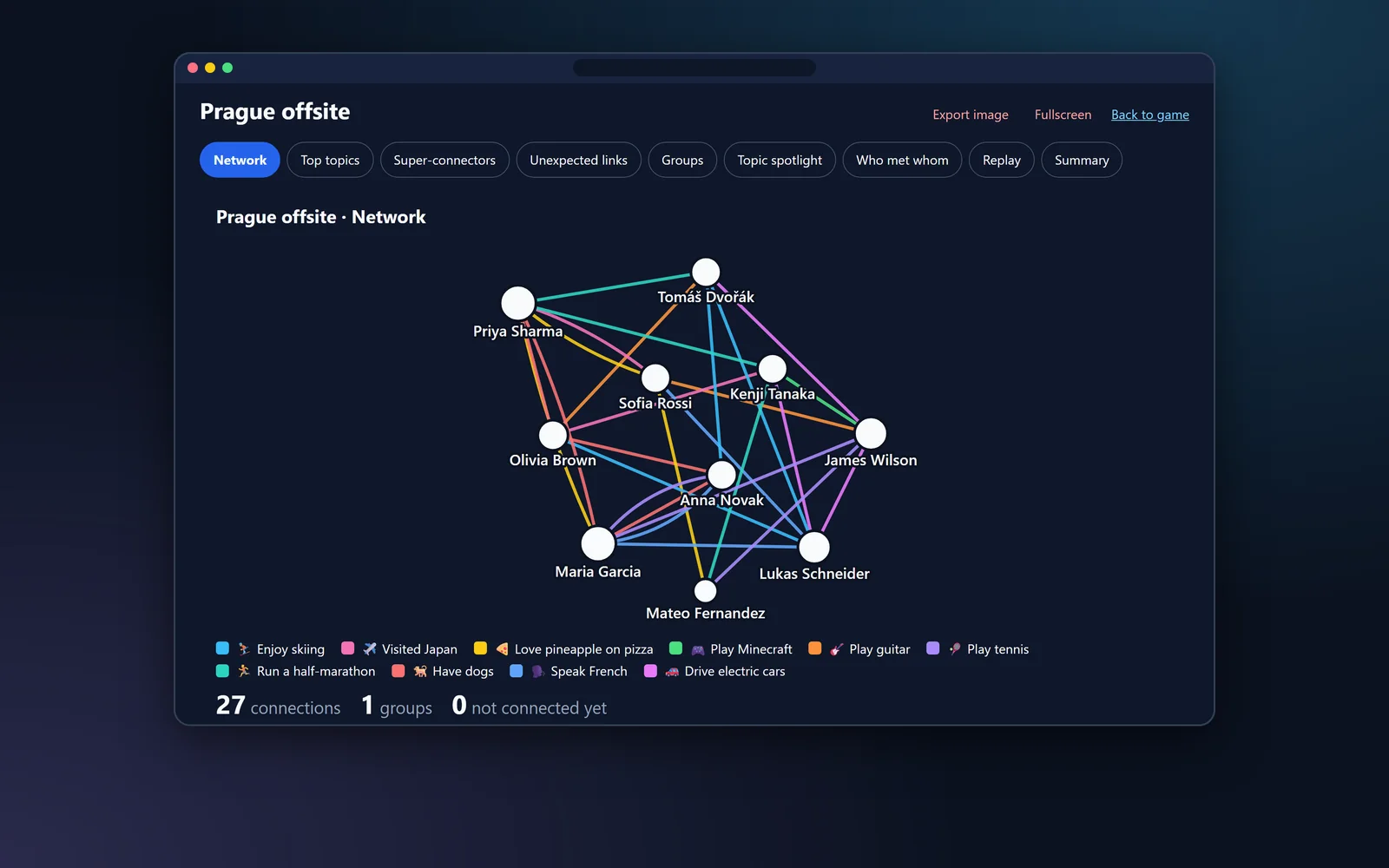The width and height of the screenshot is (1389, 868).
Task: Click Sofia Rossi's node
Action: [x=655, y=378]
